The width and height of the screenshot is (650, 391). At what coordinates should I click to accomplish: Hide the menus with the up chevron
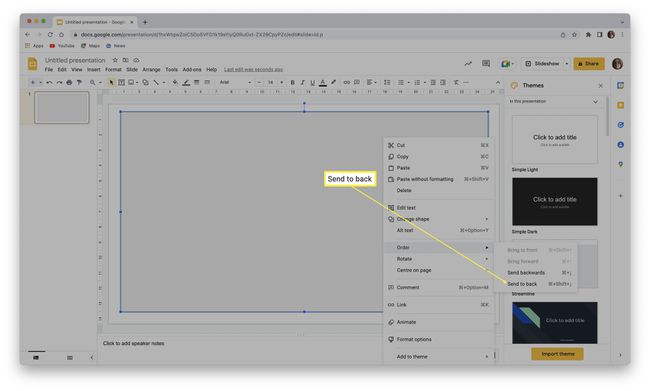[x=498, y=83]
